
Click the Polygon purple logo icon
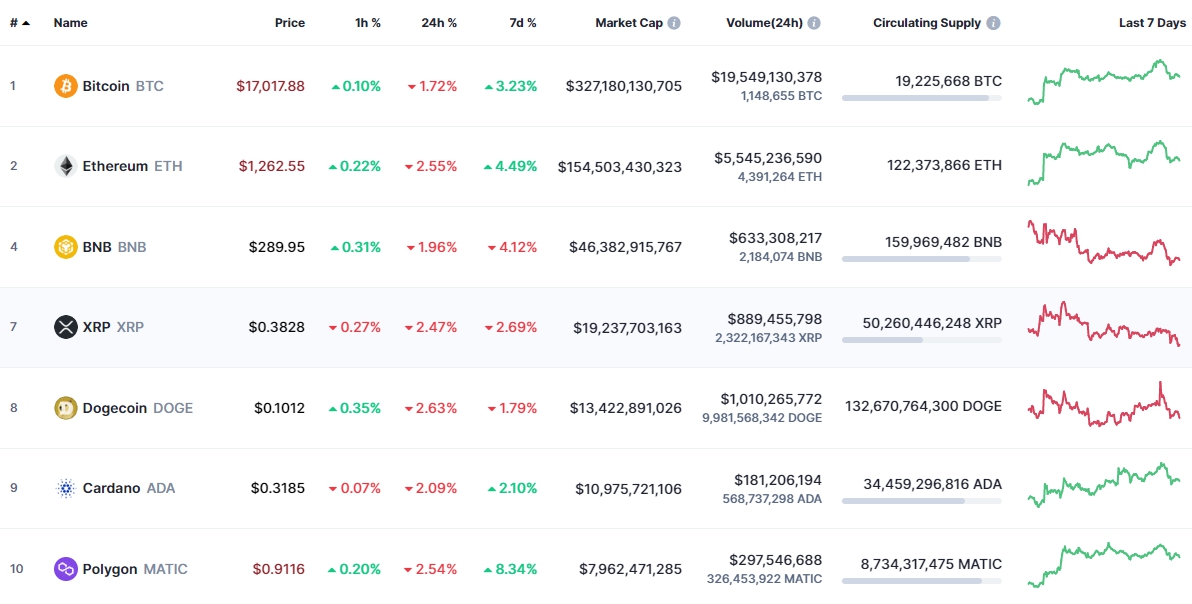pos(66,569)
